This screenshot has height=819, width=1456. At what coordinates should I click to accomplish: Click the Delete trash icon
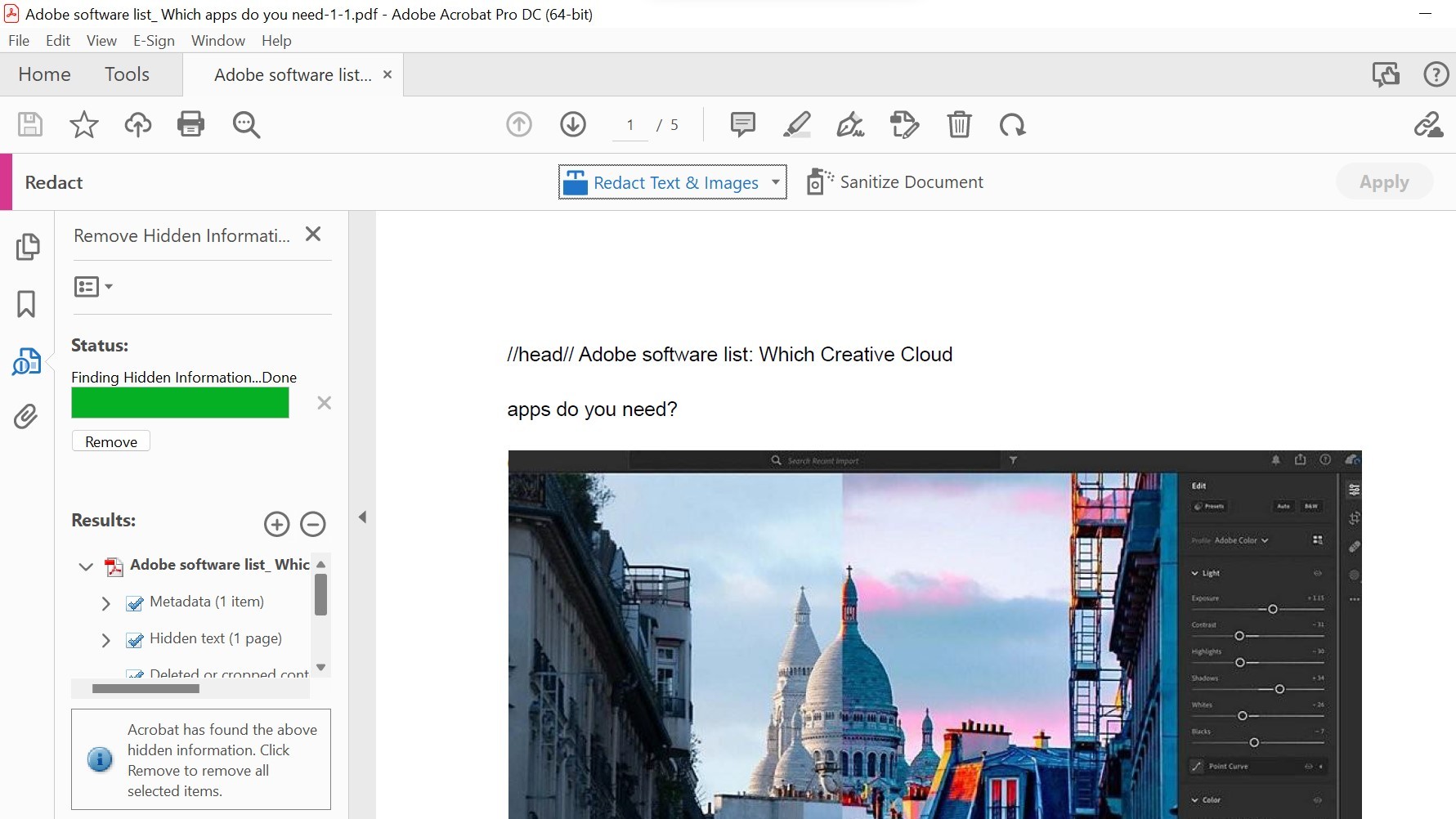coord(959,124)
